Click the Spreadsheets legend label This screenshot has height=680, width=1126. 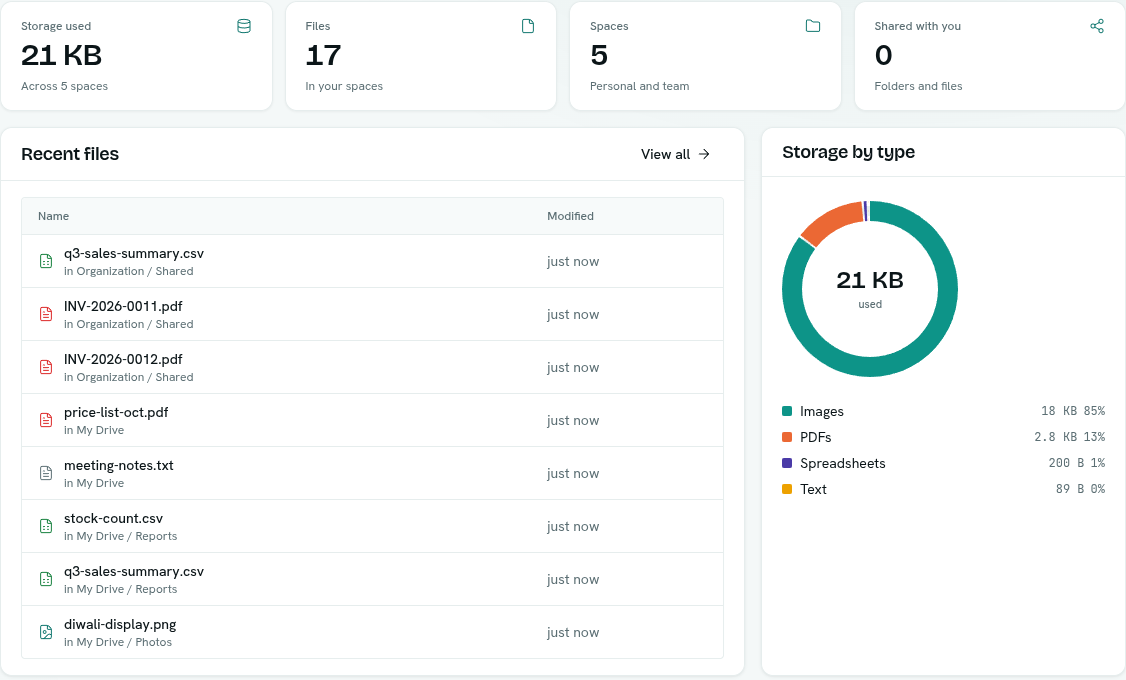click(x=842, y=463)
